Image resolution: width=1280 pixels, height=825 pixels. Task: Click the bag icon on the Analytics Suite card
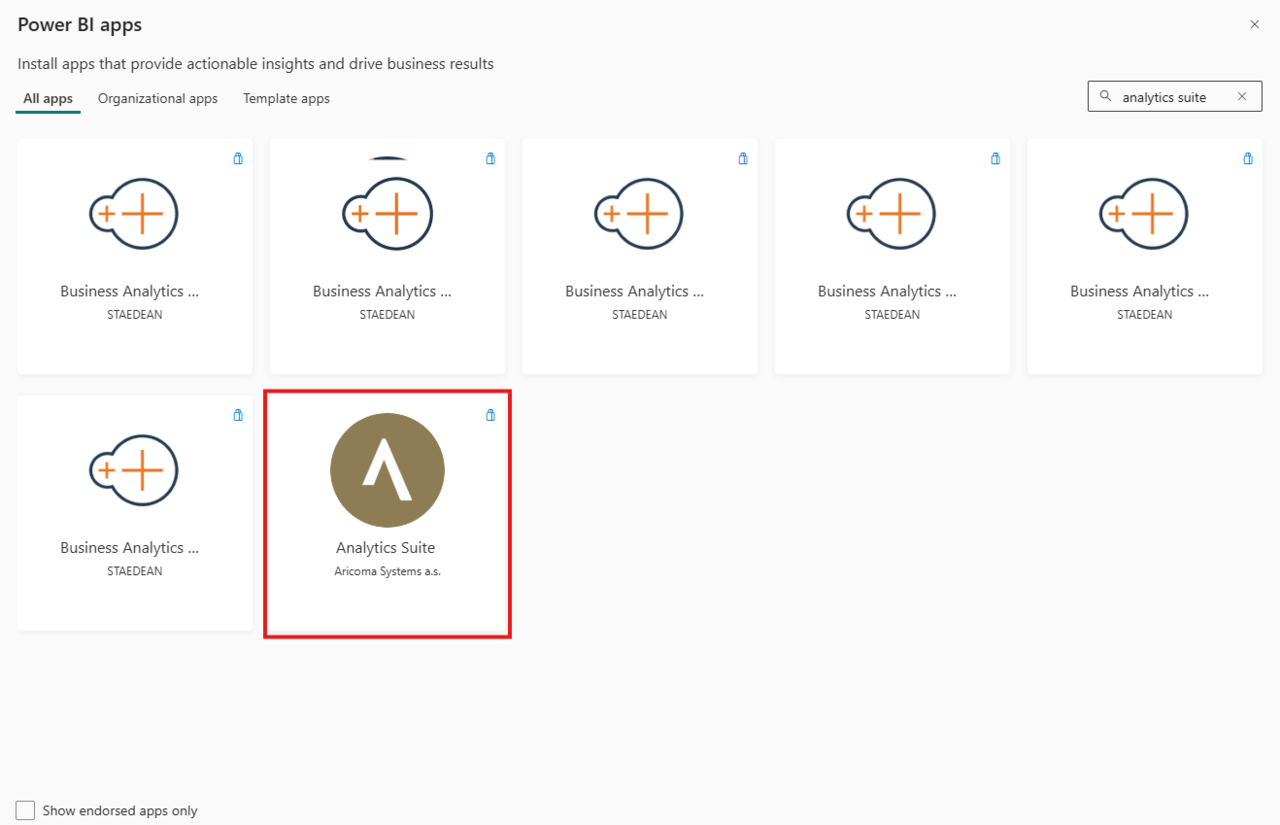[x=490, y=414]
